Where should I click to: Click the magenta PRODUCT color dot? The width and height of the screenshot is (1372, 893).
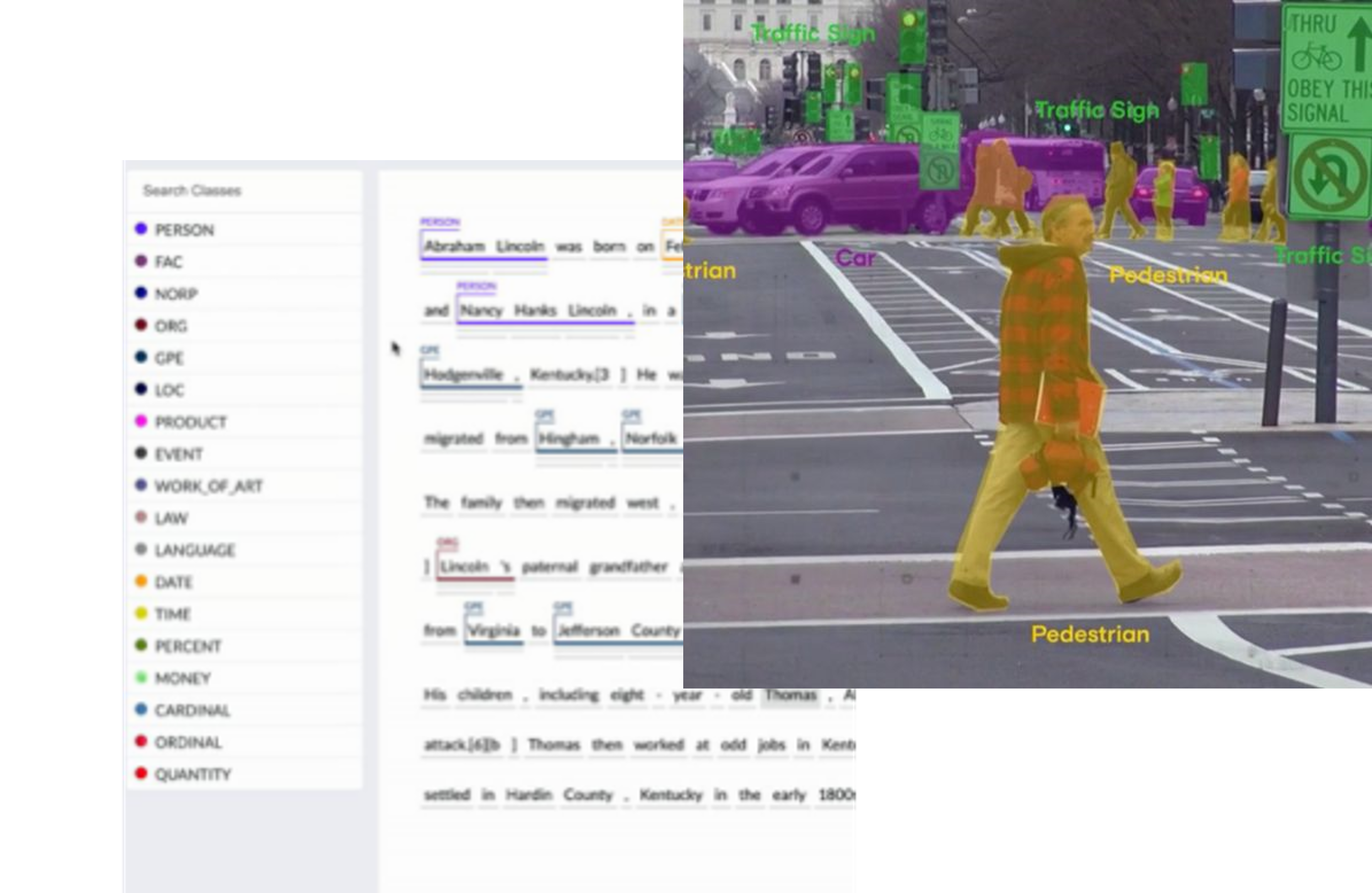coord(141,421)
